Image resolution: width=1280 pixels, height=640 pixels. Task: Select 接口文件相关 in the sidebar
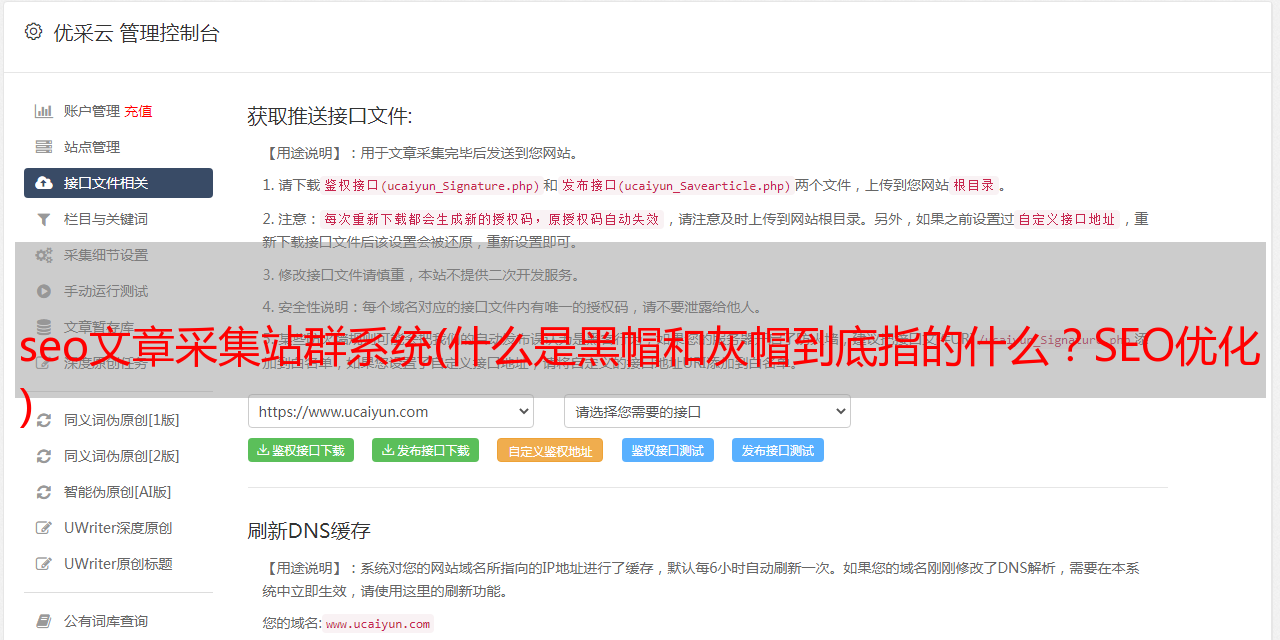pos(118,183)
